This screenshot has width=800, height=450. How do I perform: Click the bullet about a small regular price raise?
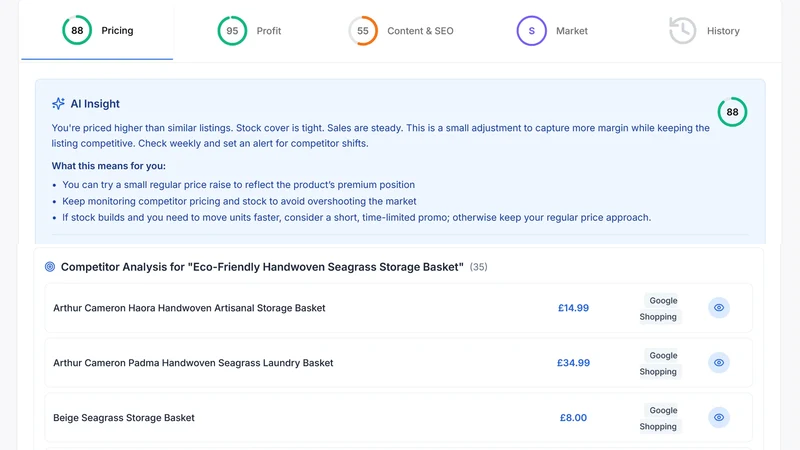239,185
